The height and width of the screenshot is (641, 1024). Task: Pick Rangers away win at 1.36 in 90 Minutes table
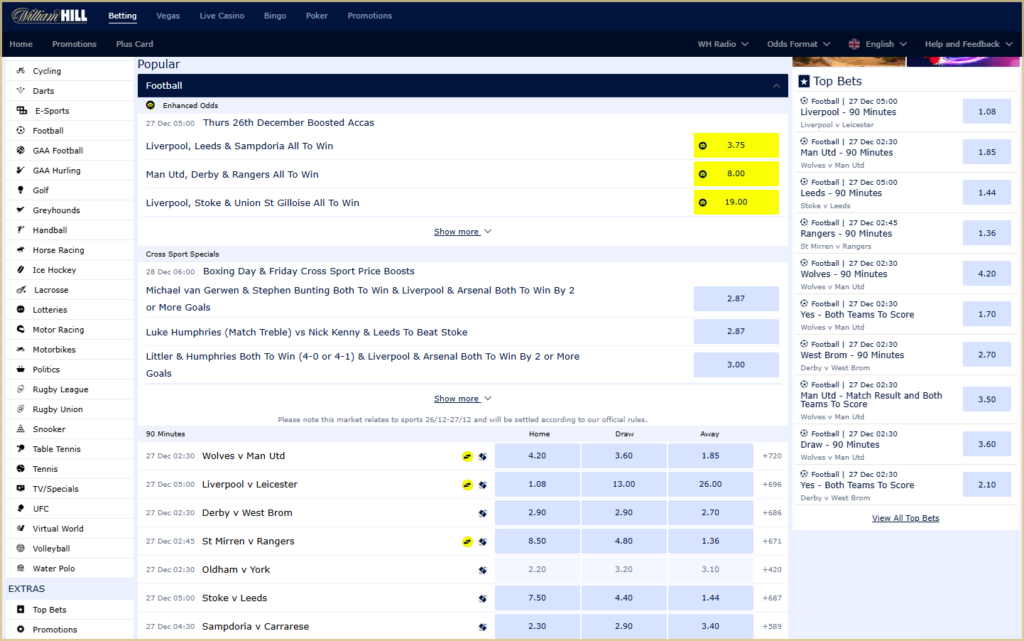point(711,541)
